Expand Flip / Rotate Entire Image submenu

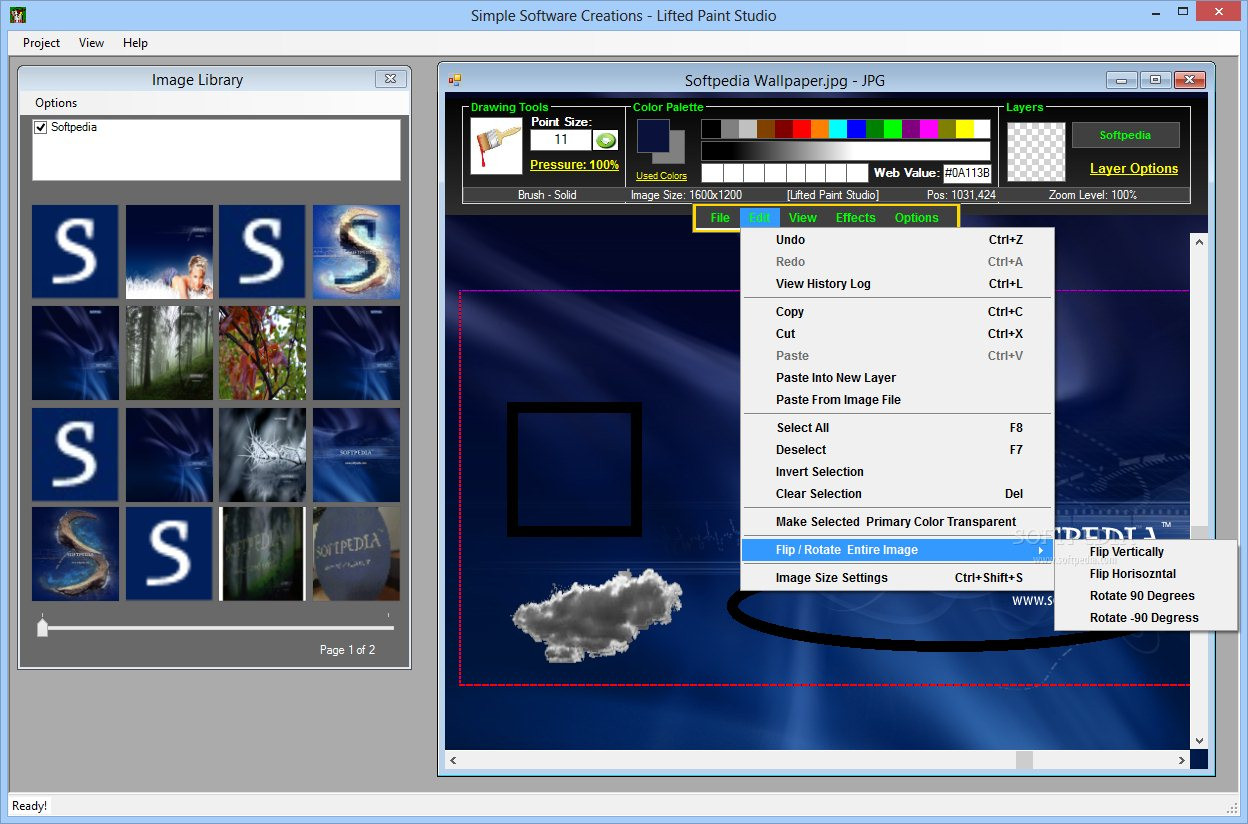coord(898,550)
